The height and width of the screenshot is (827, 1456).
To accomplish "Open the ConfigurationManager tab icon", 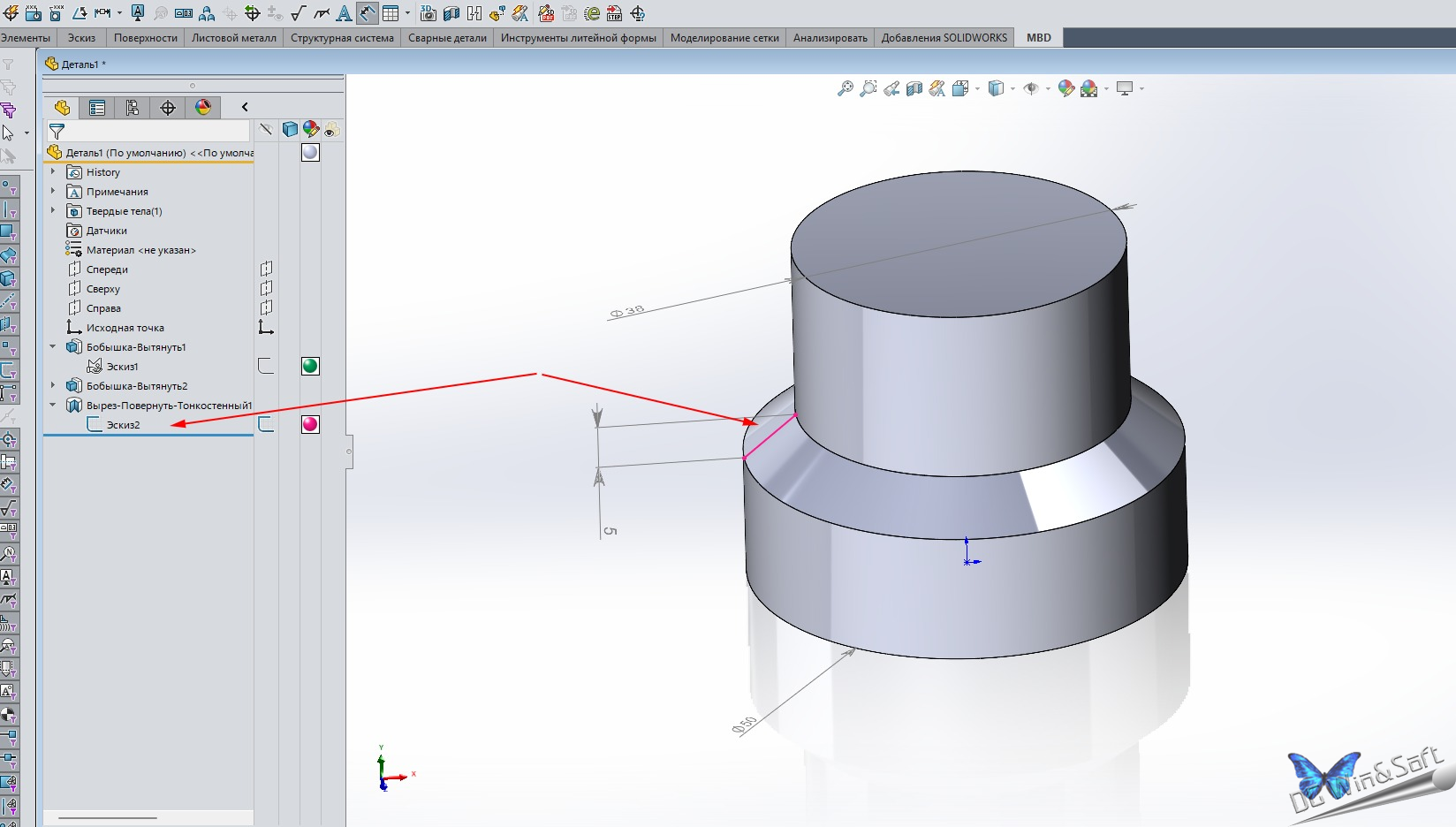I will (x=133, y=108).
